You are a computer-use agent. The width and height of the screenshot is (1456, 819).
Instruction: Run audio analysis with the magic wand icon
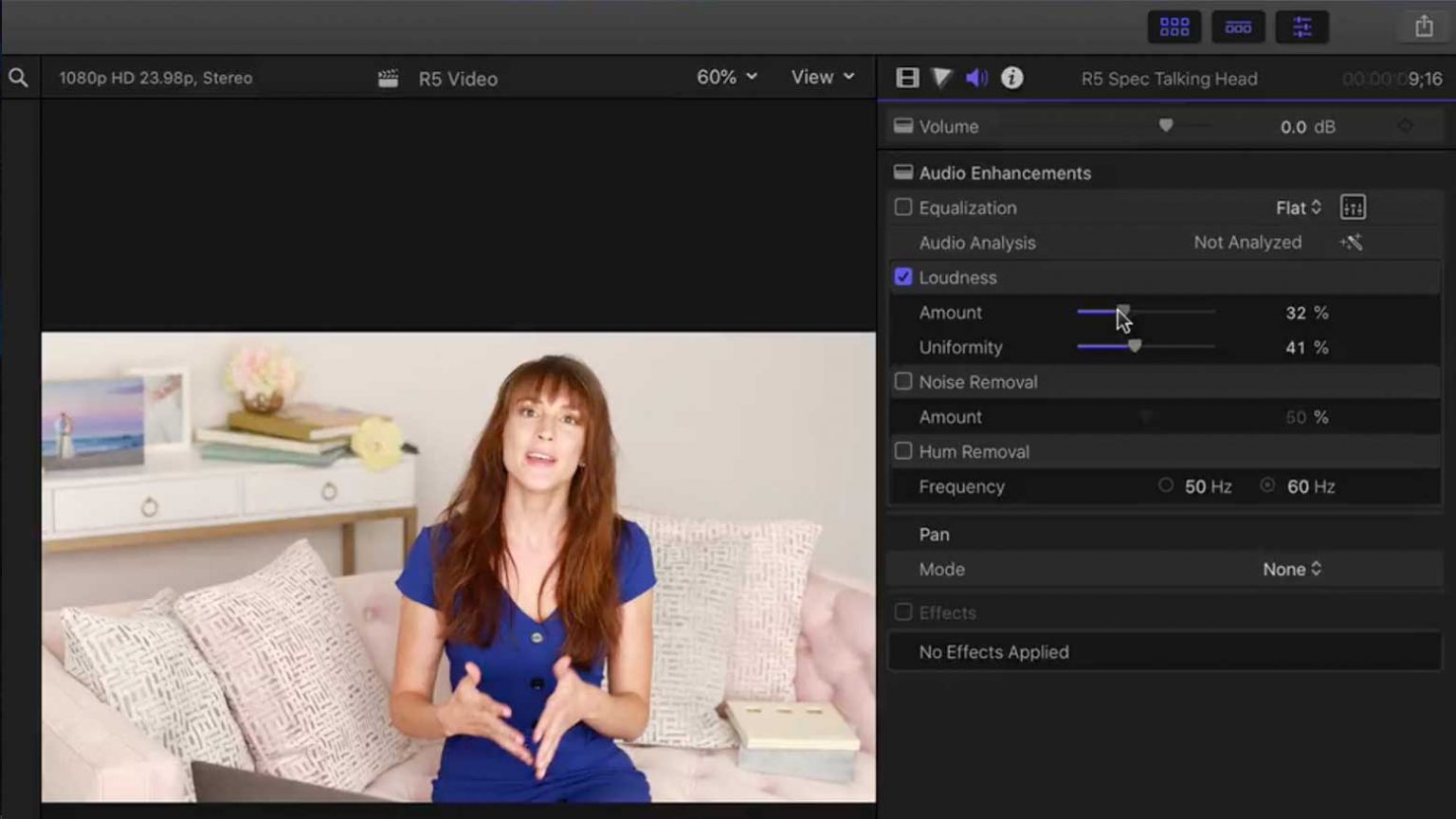point(1352,242)
